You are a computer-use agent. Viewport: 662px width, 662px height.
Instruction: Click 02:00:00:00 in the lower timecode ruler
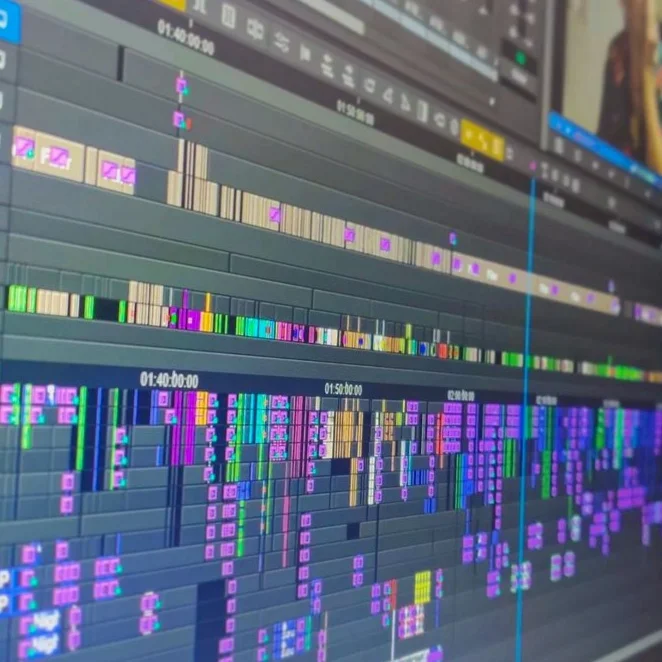coord(461,396)
